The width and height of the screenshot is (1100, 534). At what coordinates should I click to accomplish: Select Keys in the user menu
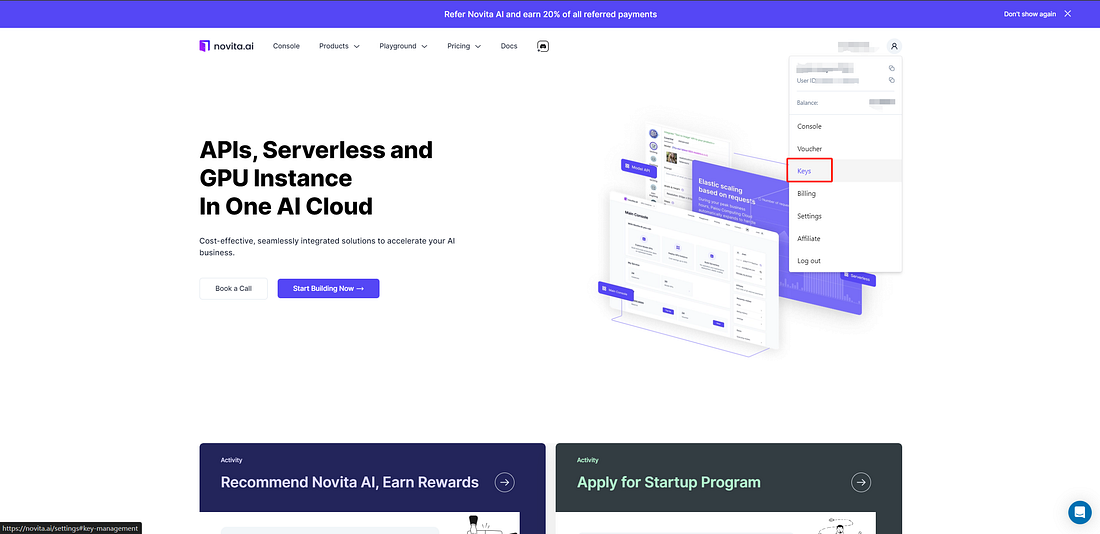(x=845, y=171)
